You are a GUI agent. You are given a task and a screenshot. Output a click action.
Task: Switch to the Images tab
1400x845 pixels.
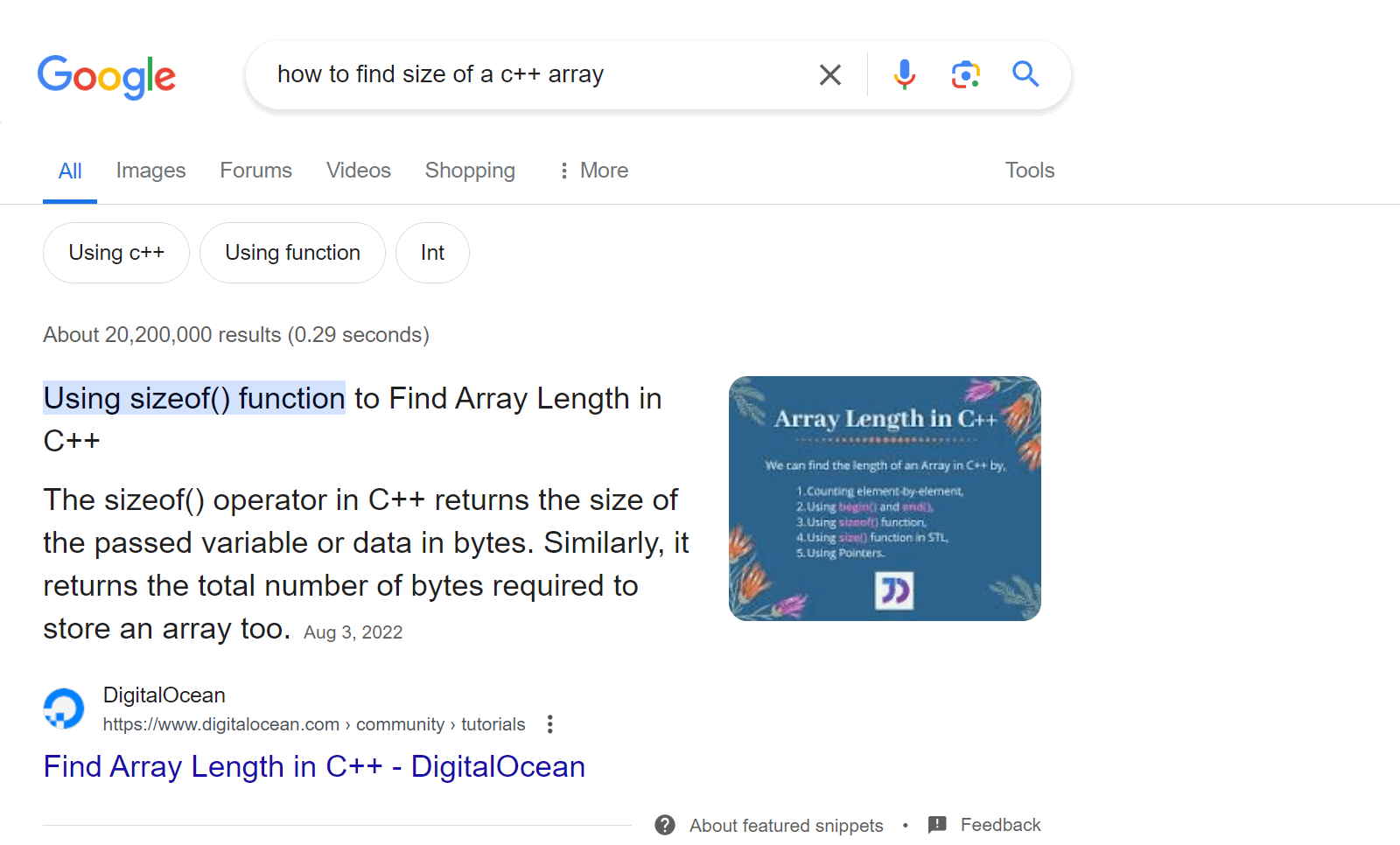click(150, 171)
